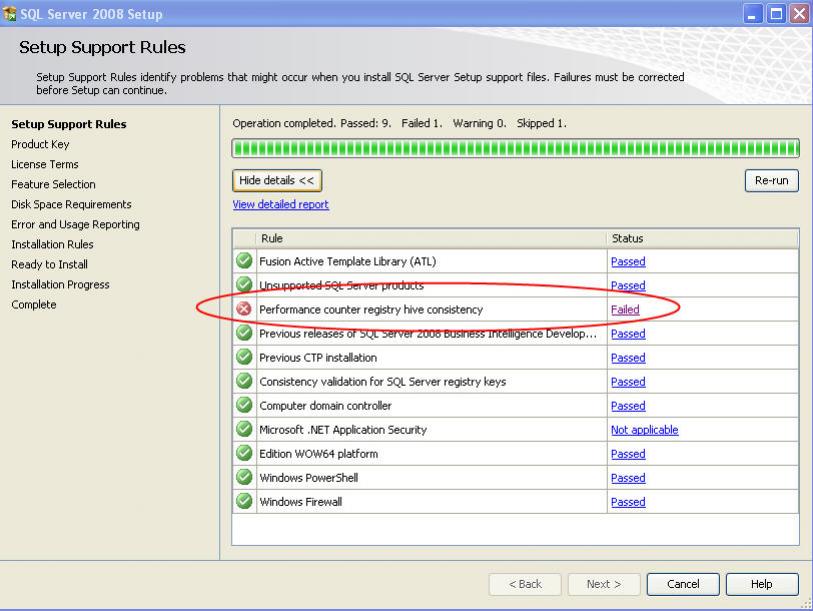Image resolution: width=813 pixels, height=611 pixels.
Task: Open Passed link for Consistency validation rule
Action: coord(628,382)
